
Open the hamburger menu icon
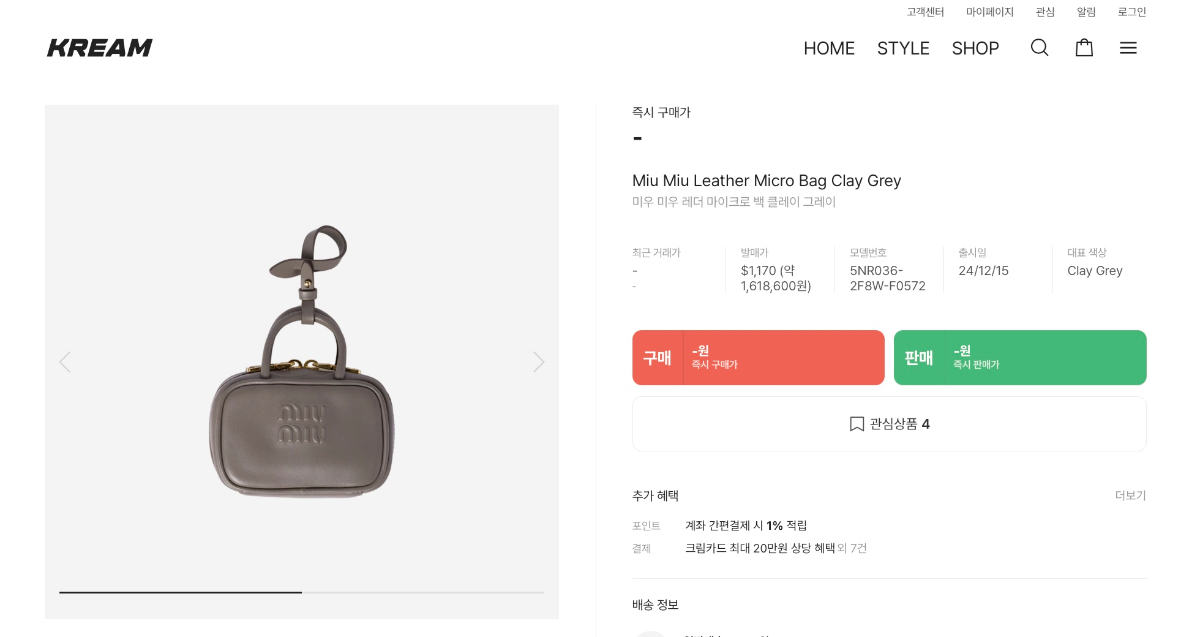[x=1128, y=48]
